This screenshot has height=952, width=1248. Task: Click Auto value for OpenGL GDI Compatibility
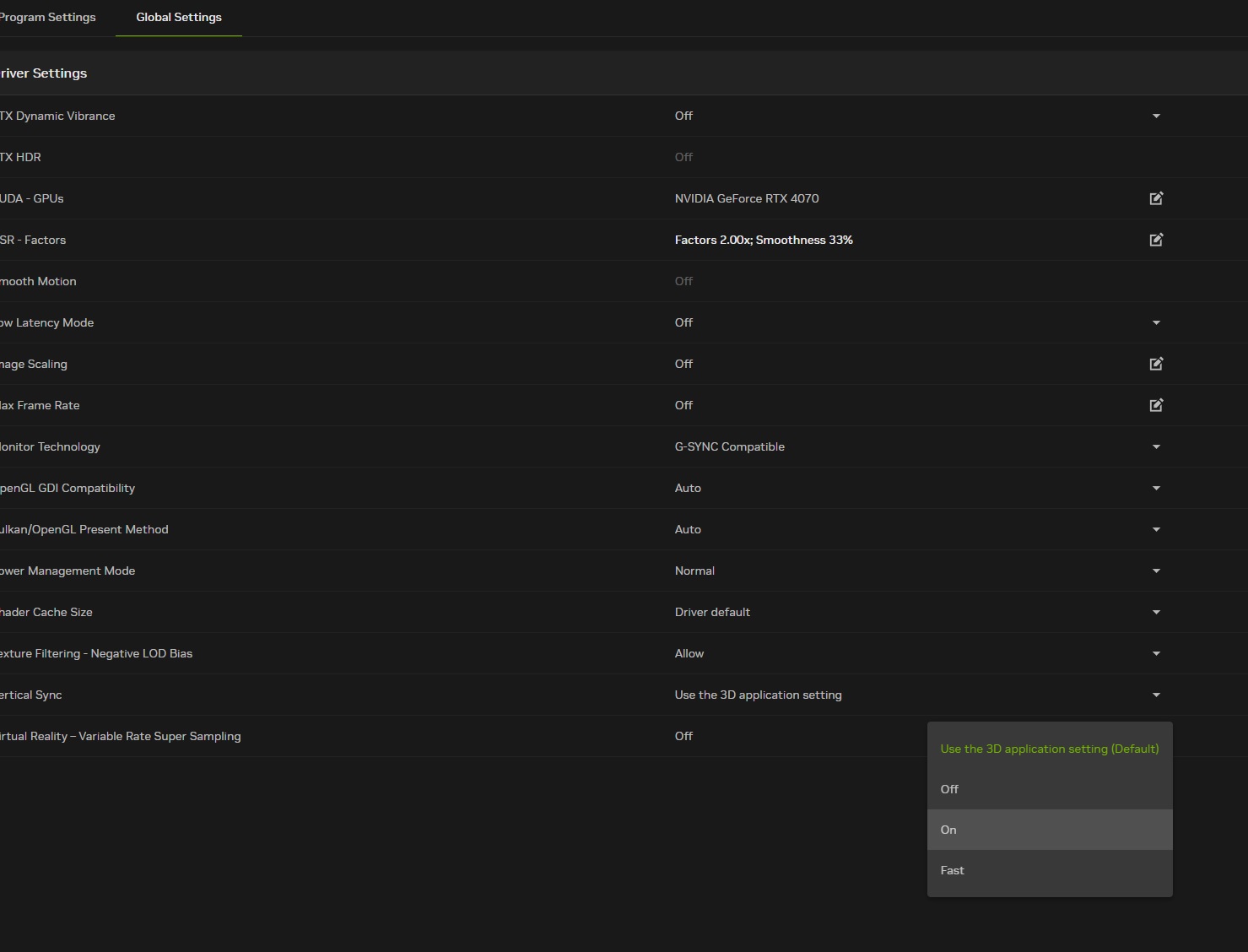(x=688, y=488)
